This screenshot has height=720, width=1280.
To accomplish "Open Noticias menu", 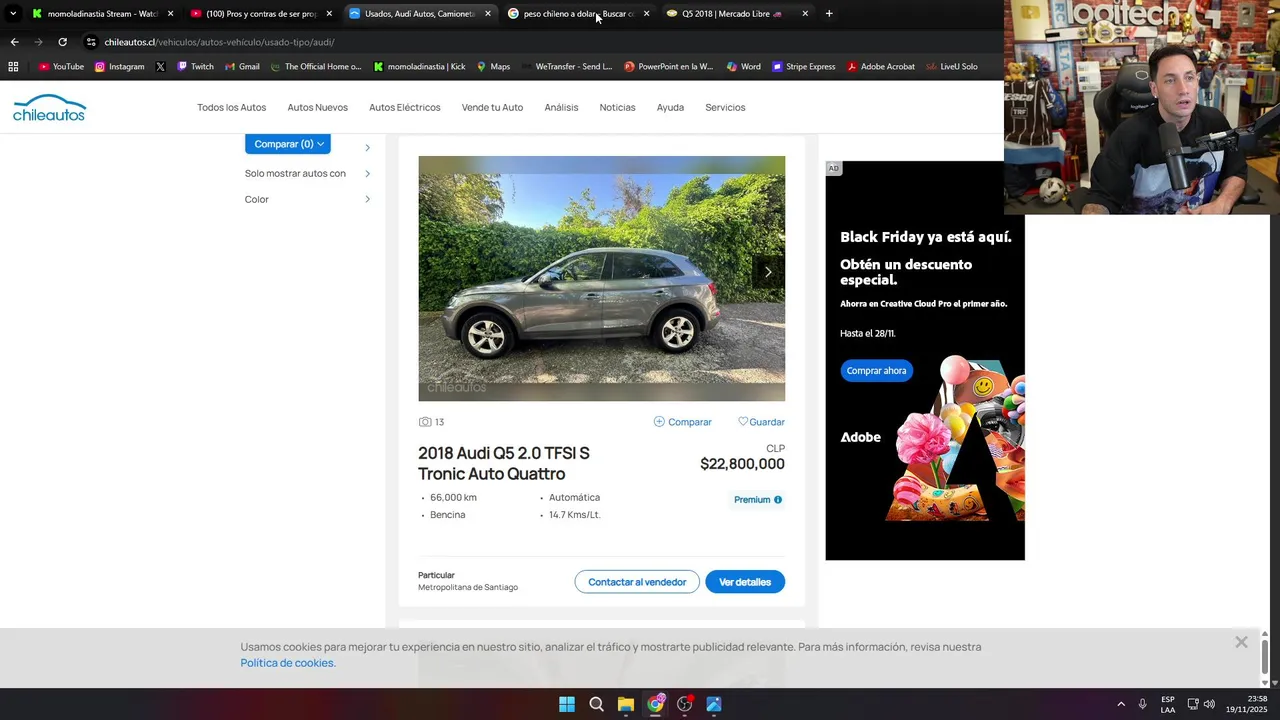I will (617, 107).
